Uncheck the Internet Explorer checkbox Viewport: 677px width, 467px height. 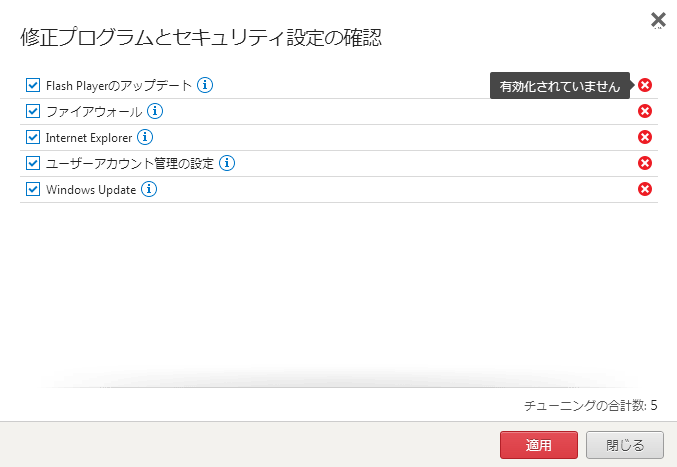(33, 137)
